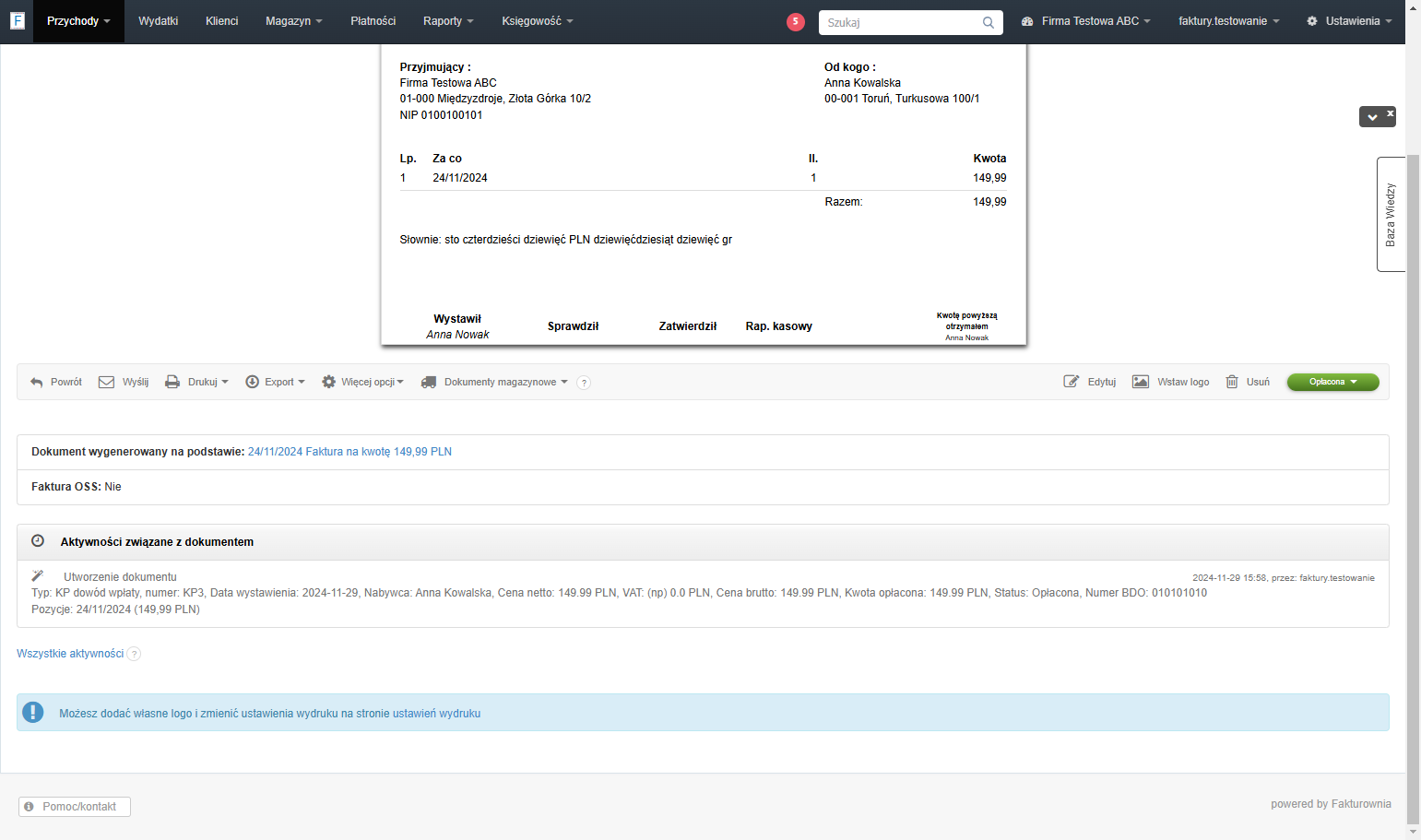This screenshot has width=1421, height=840.
Task: Open the Firma Testowa ABC company dropdown
Action: pyautogui.click(x=1086, y=21)
